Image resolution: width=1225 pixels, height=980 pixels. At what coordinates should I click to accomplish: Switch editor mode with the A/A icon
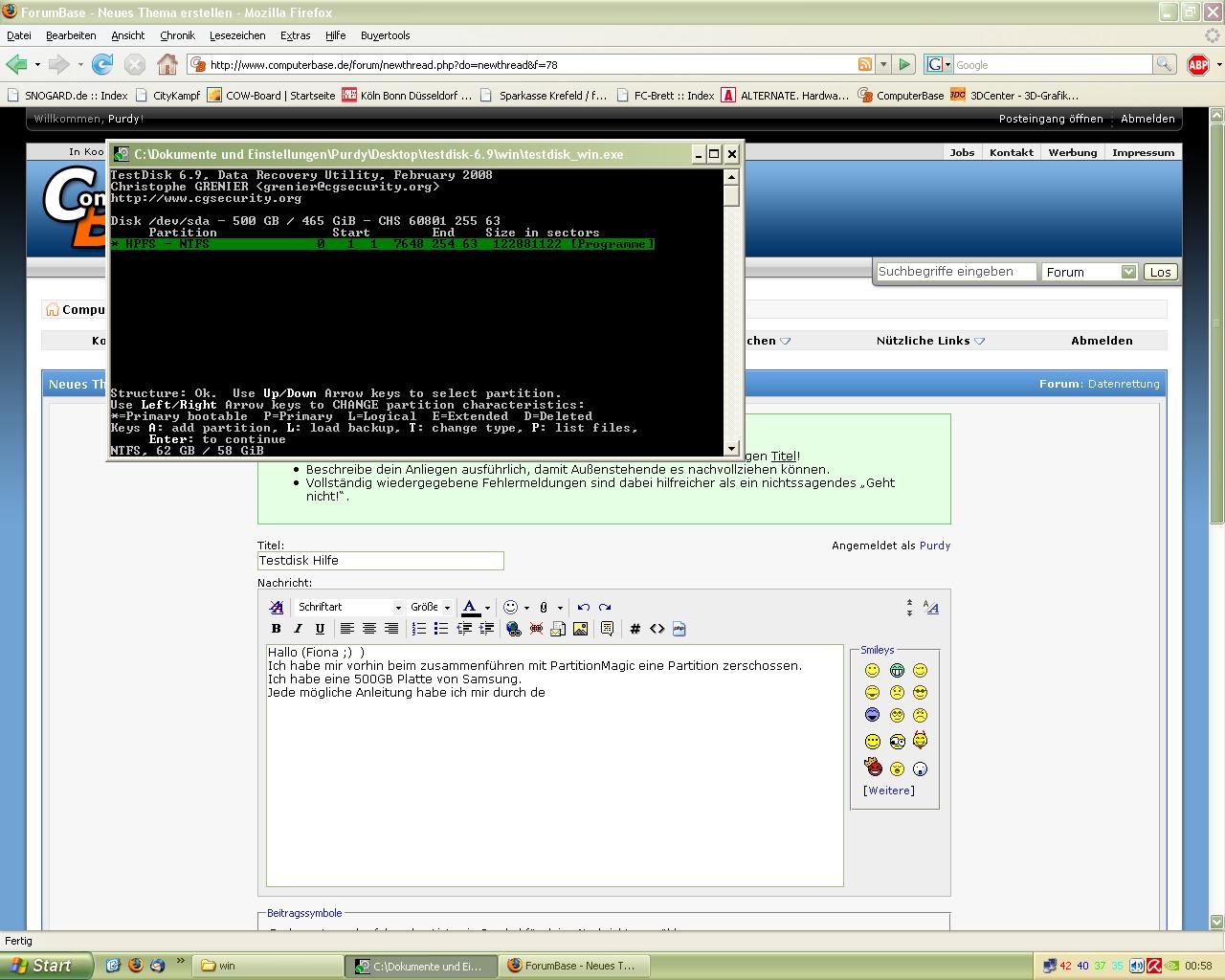(931, 607)
